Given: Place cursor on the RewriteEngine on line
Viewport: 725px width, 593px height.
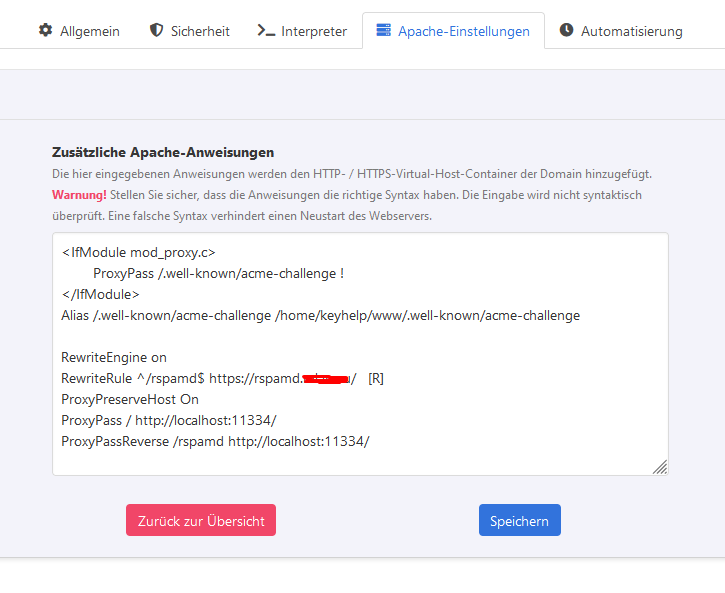Looking at the screenshot, I should pos(114,357).
